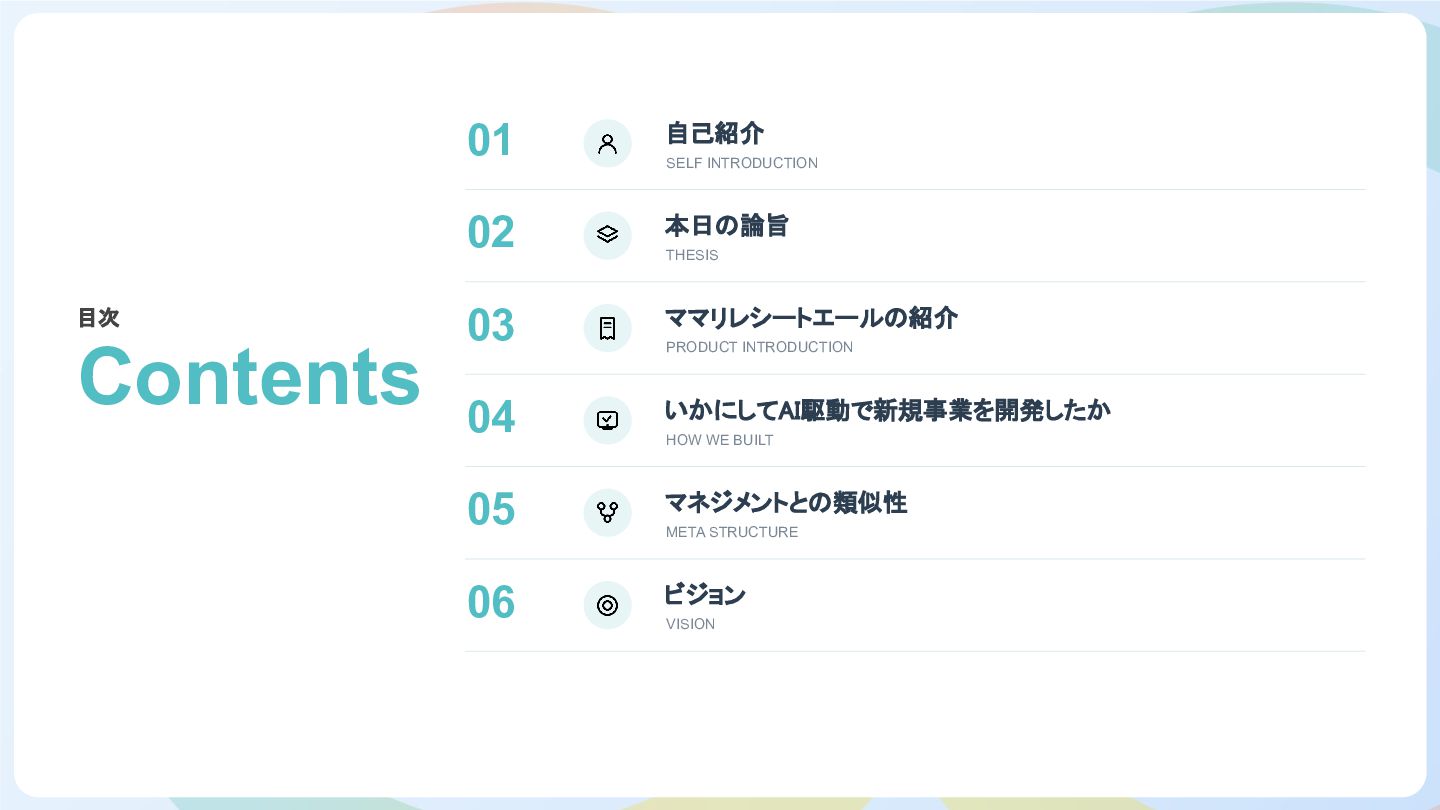Select the ビジョン title text
This screenshot has width=1440, height=810.
[705, 595]
